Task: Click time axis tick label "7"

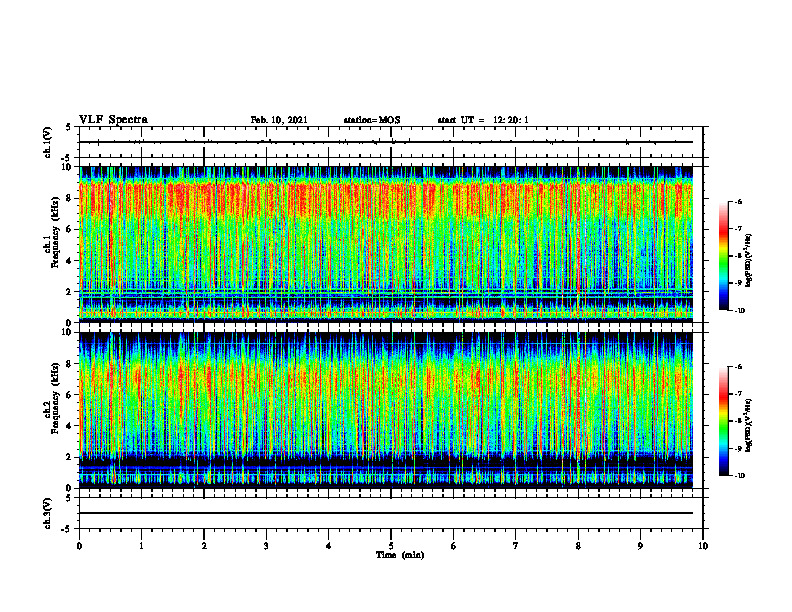Action: (x=516, y=546)
